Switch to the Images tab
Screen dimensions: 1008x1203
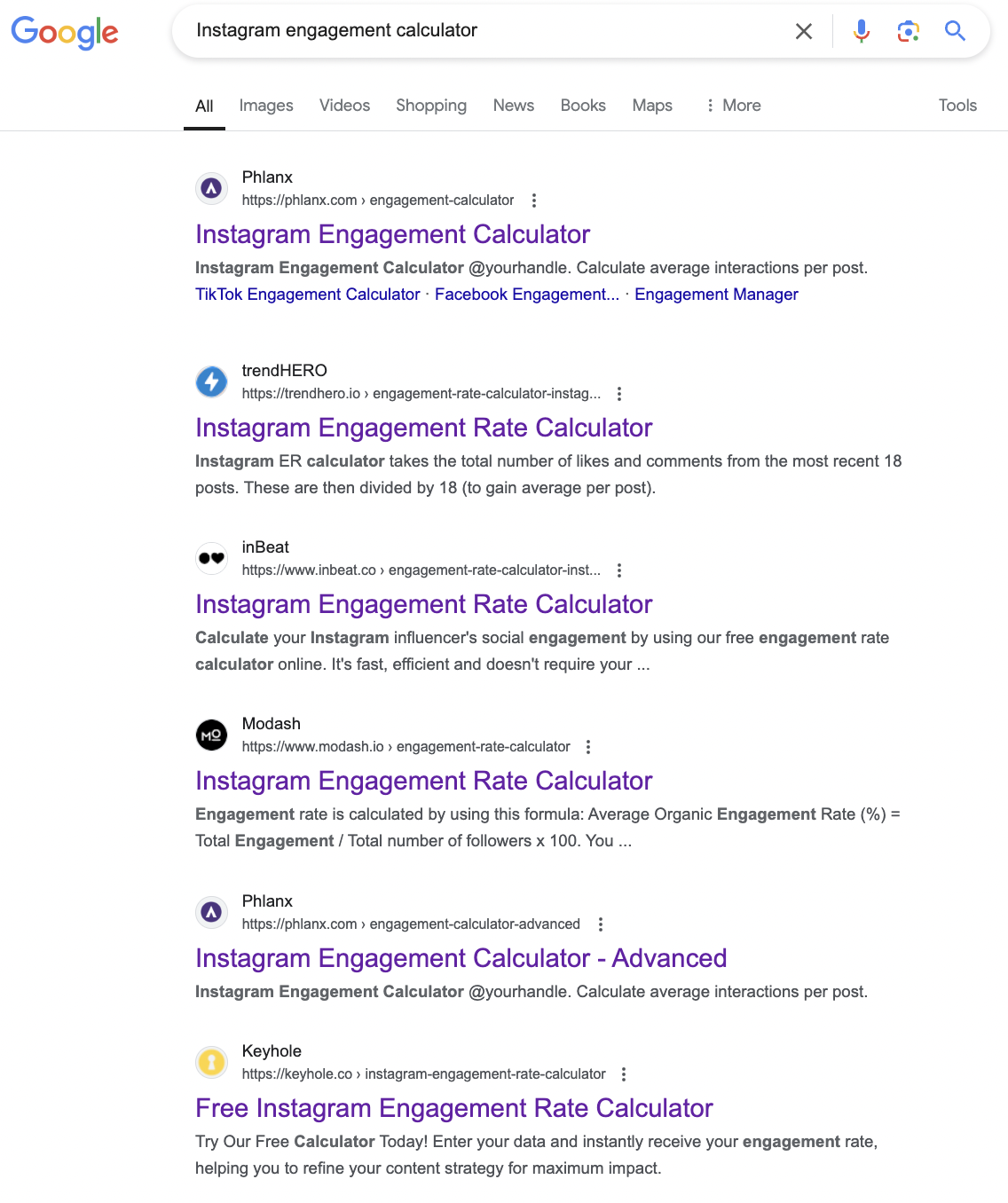point(265,105)
